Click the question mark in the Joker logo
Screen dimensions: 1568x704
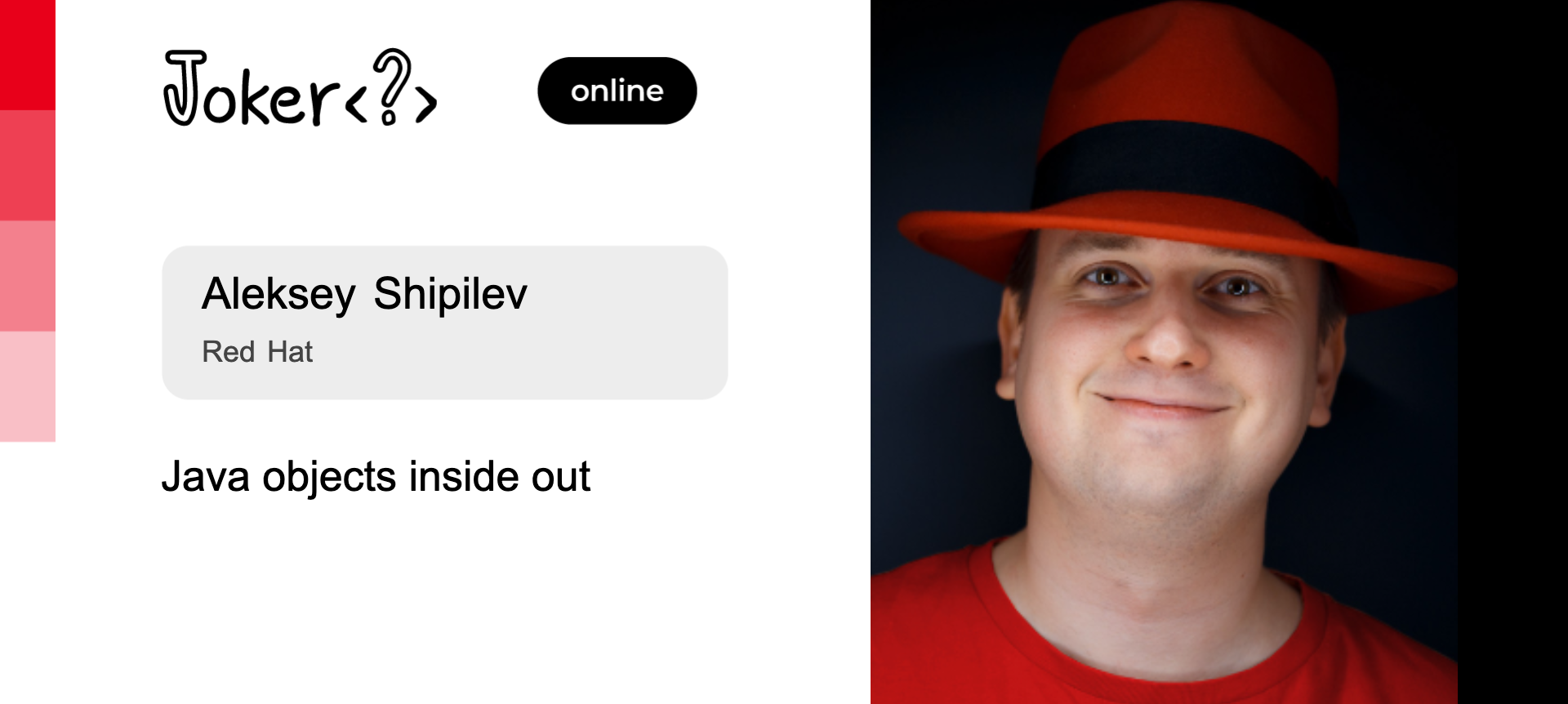click(391, 86)
